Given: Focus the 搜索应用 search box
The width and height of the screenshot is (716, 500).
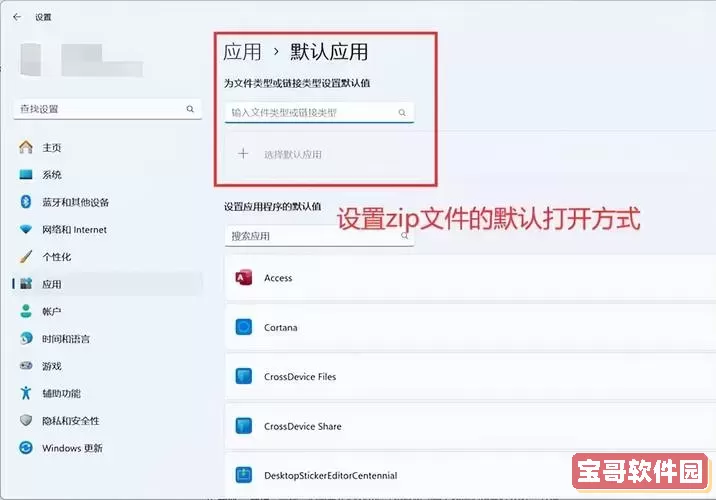Looking at the screenshot, I should tap(319, 236).
